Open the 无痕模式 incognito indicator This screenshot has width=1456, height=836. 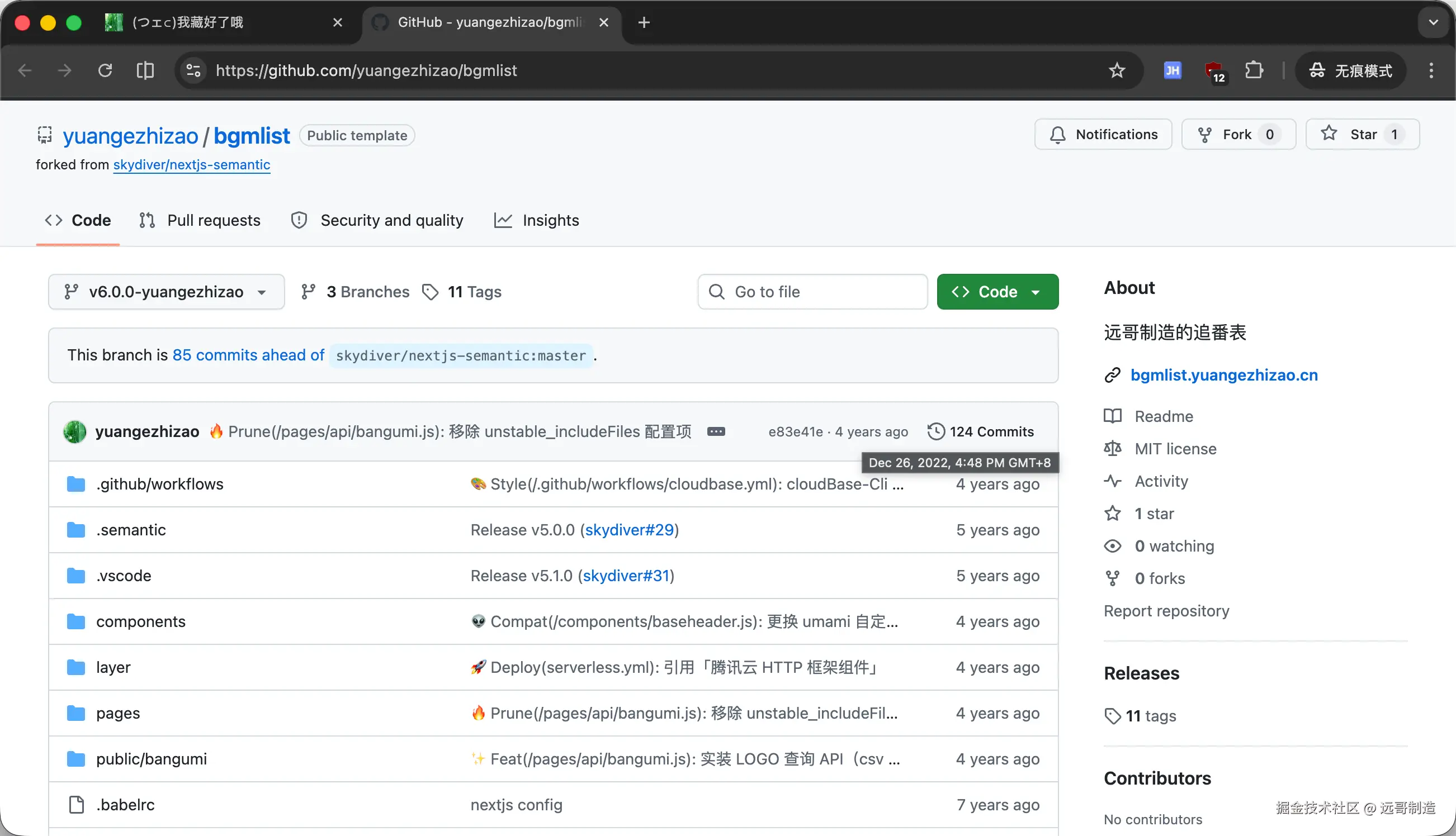[1350, 70]
